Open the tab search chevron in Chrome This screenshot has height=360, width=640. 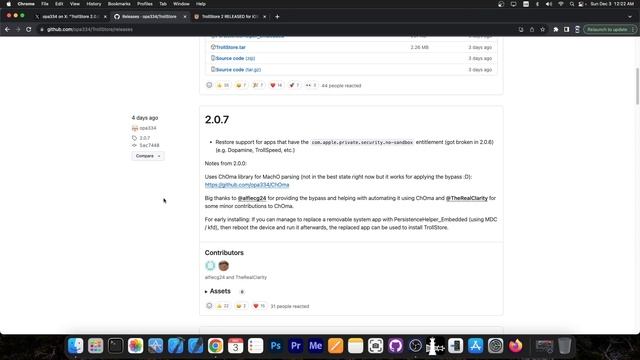coord(630,17)
